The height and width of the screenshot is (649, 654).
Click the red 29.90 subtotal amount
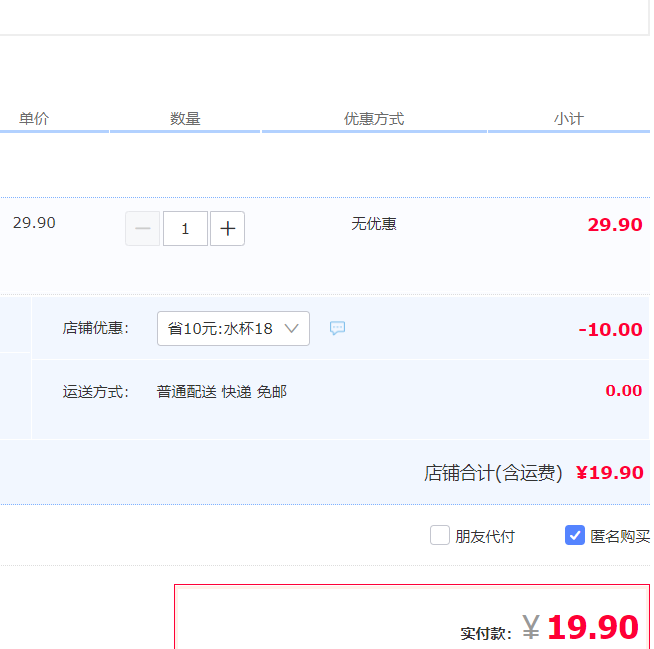(x=615, y=224)
